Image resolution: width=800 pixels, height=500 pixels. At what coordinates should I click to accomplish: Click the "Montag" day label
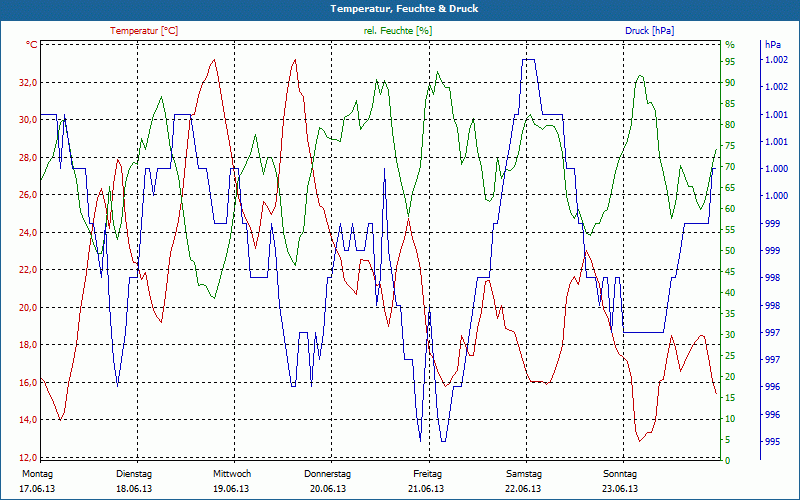coord(38,474)
